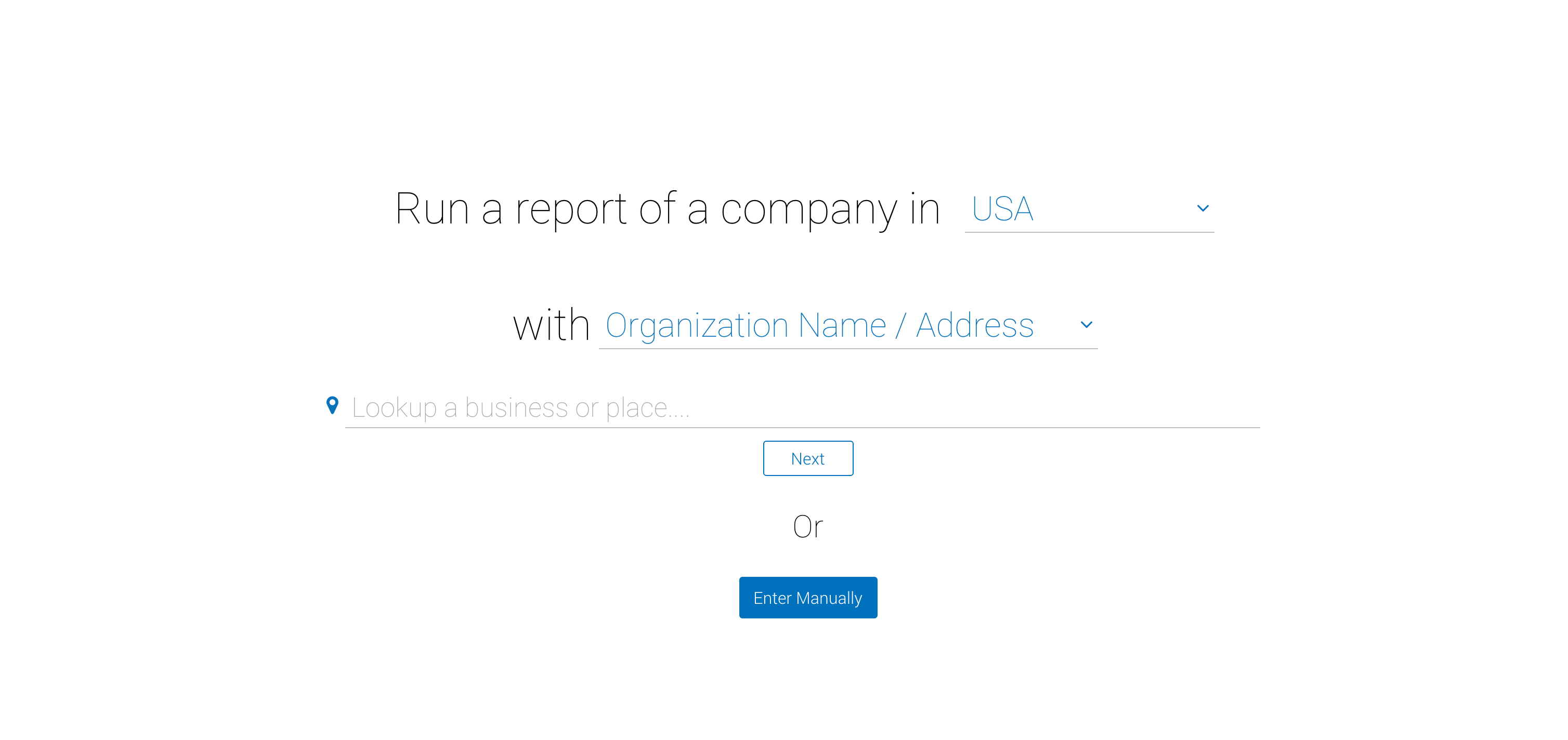
Task: Focus the 'Lookup a business or place' field
Action: (801, 408)
